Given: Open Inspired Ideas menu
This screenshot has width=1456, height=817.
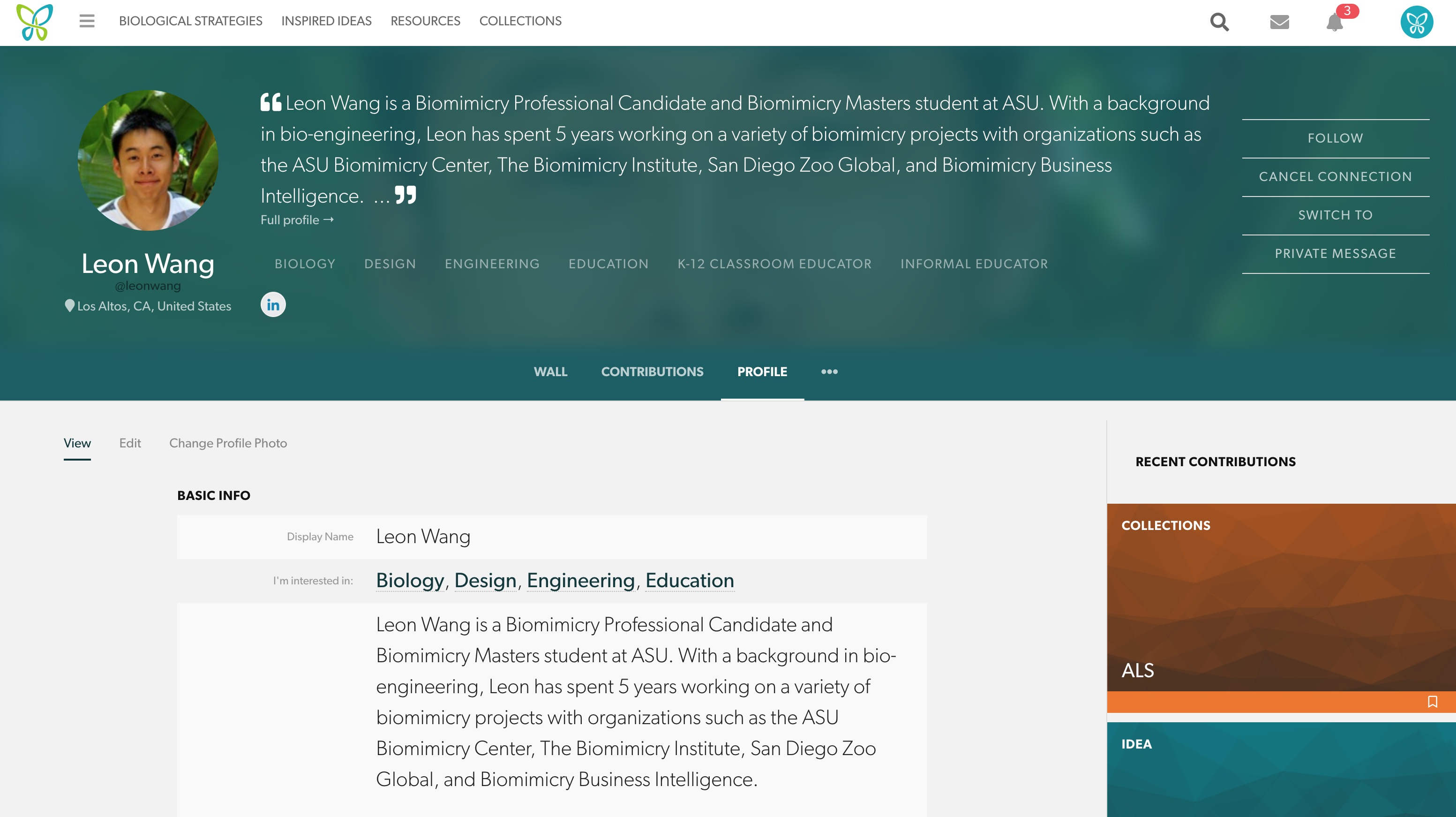Looking at the screenshot, I should click(x=326, y=21).
